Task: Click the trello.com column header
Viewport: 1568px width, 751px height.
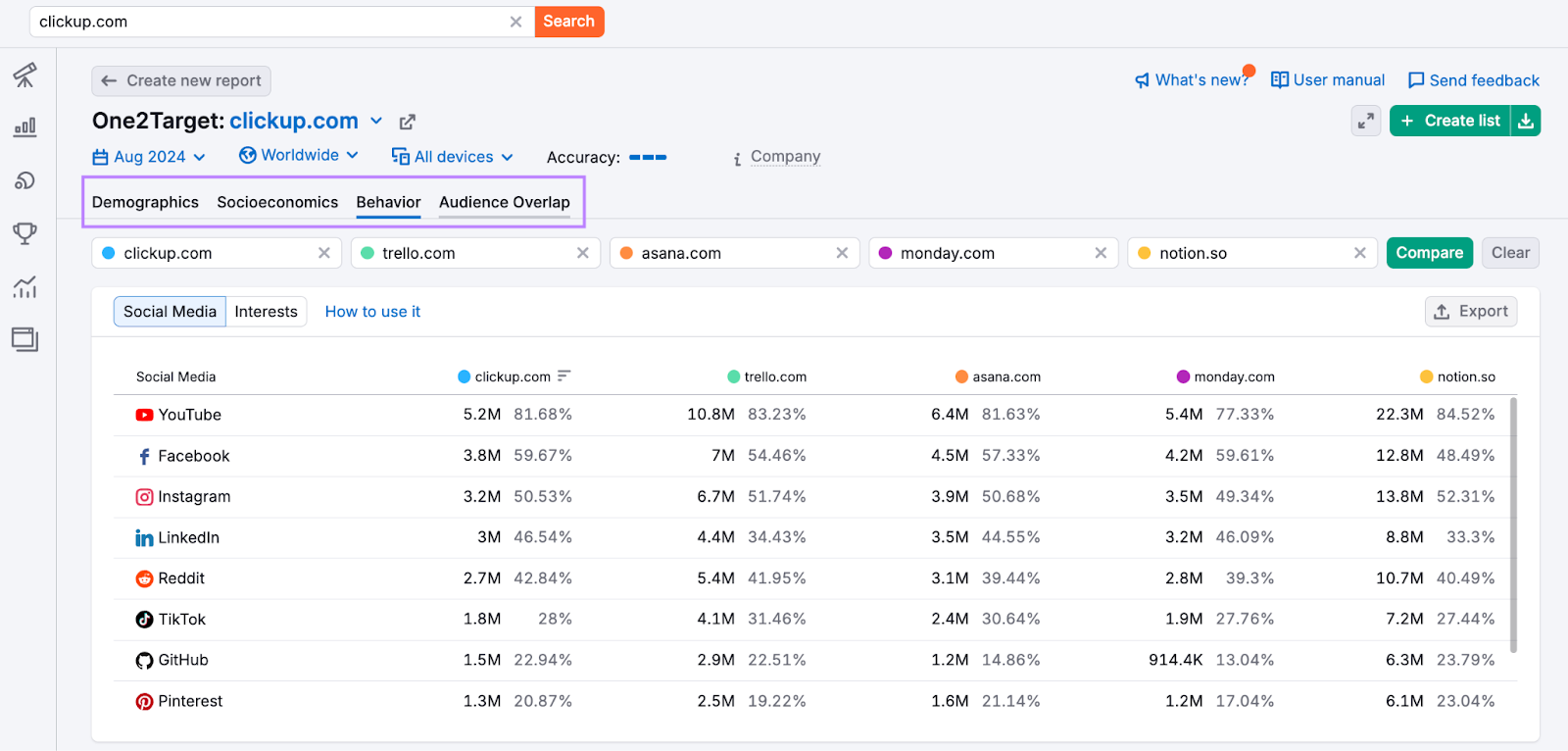Action: (x=767, y=376)
